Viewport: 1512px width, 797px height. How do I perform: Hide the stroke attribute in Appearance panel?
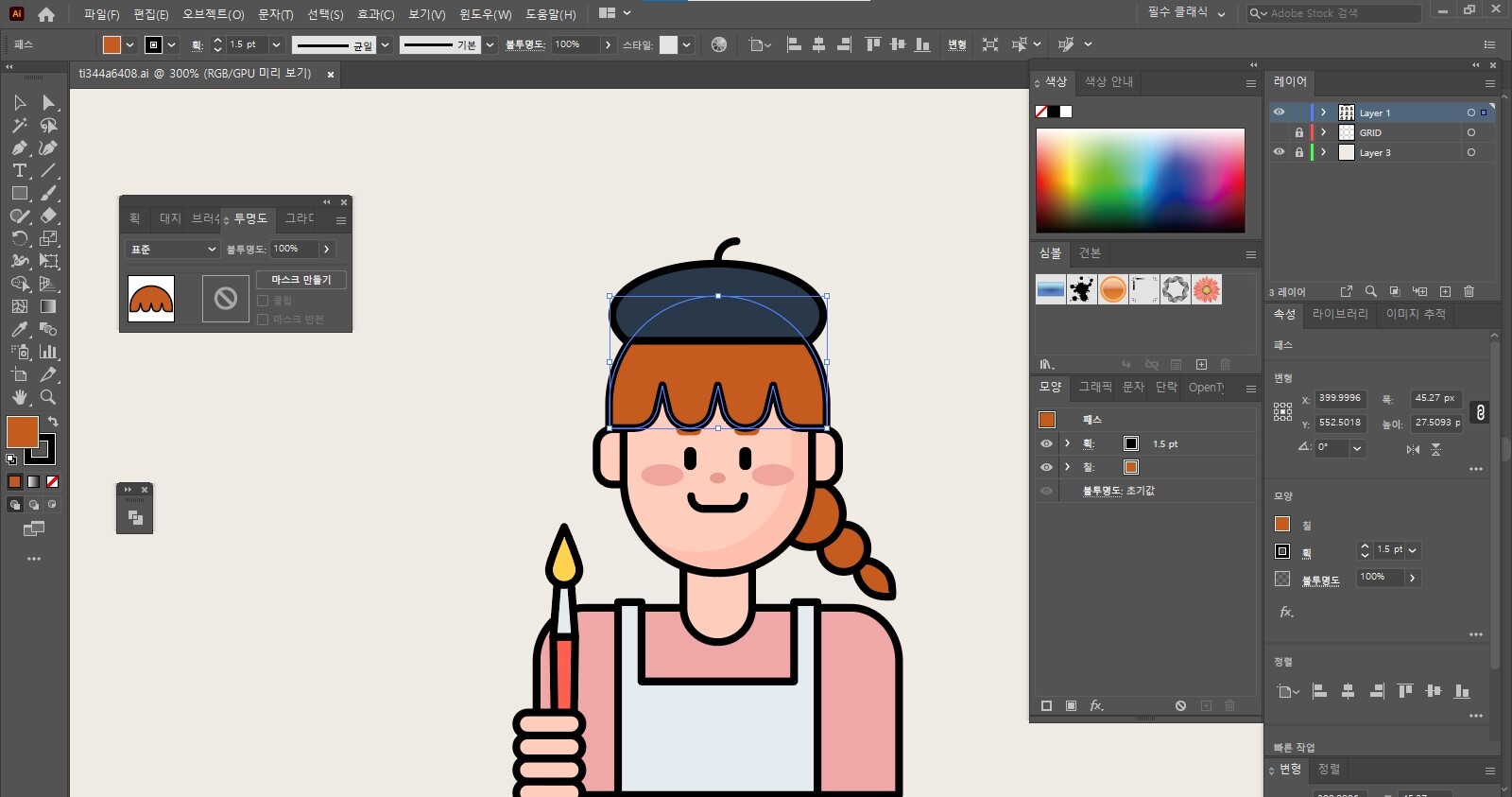tap(1046, 443)
